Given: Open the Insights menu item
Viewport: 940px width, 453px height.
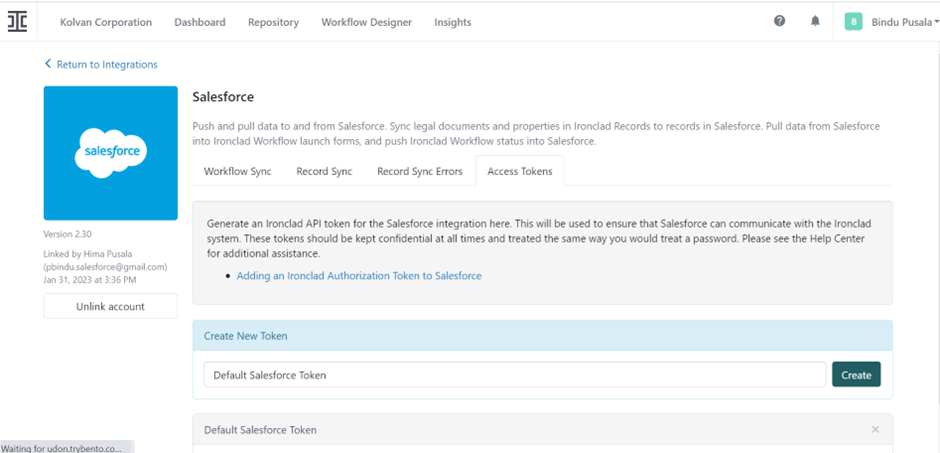Looking at the screenshot, I should (x=453, y=22).
